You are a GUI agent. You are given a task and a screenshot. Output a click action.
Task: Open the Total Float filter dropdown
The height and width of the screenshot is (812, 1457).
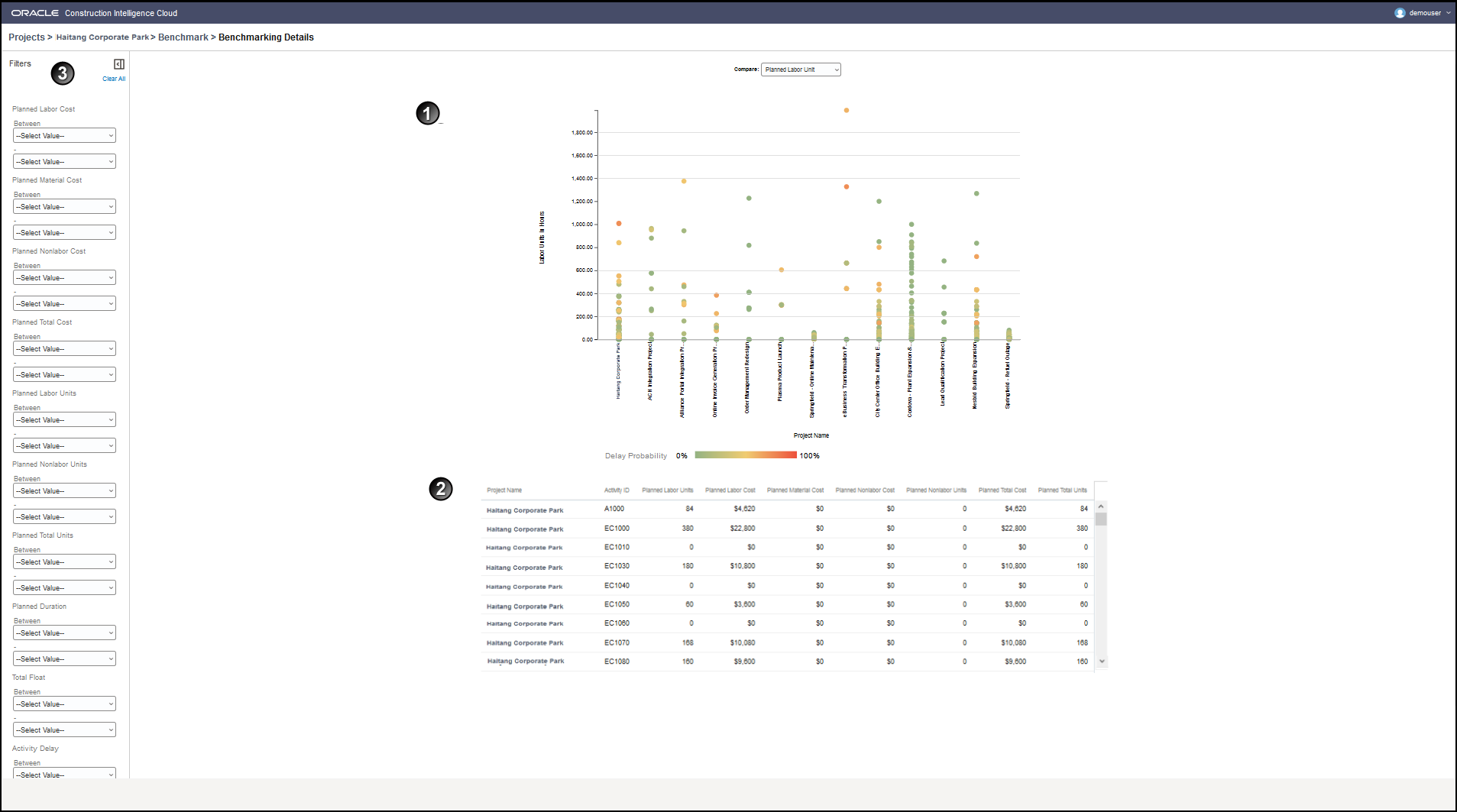(x=64, y=704)
